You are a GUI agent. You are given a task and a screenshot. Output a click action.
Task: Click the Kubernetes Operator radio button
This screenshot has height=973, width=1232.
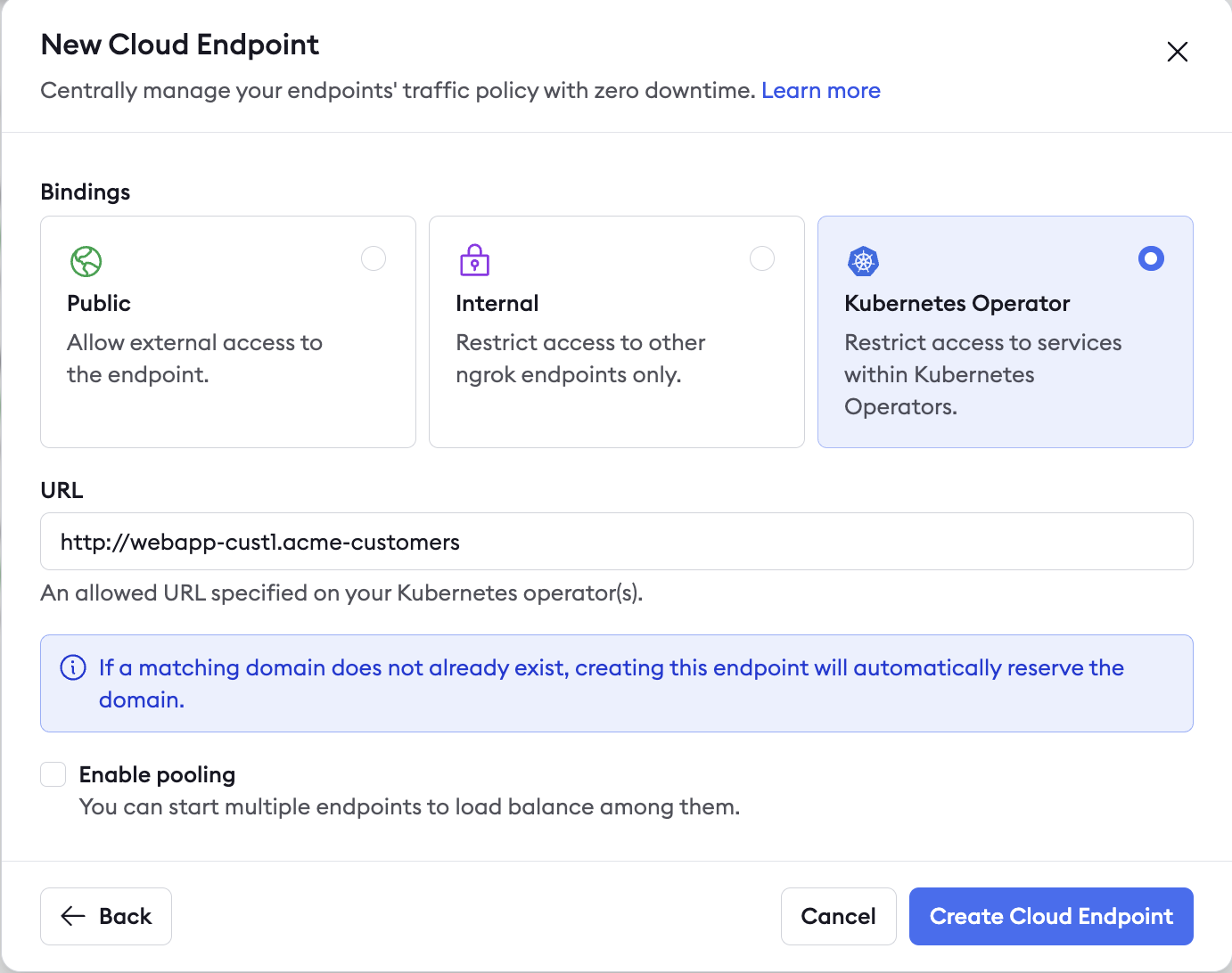[1151, 258]
